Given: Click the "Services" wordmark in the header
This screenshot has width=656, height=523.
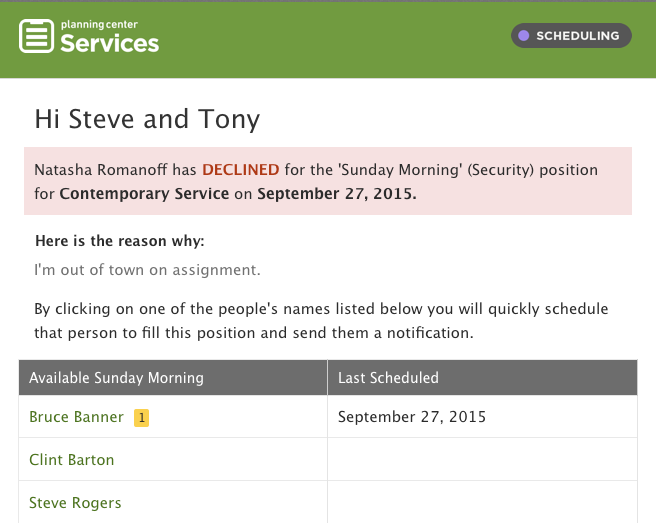Looking at the screenshot, I should pos(109,43).
